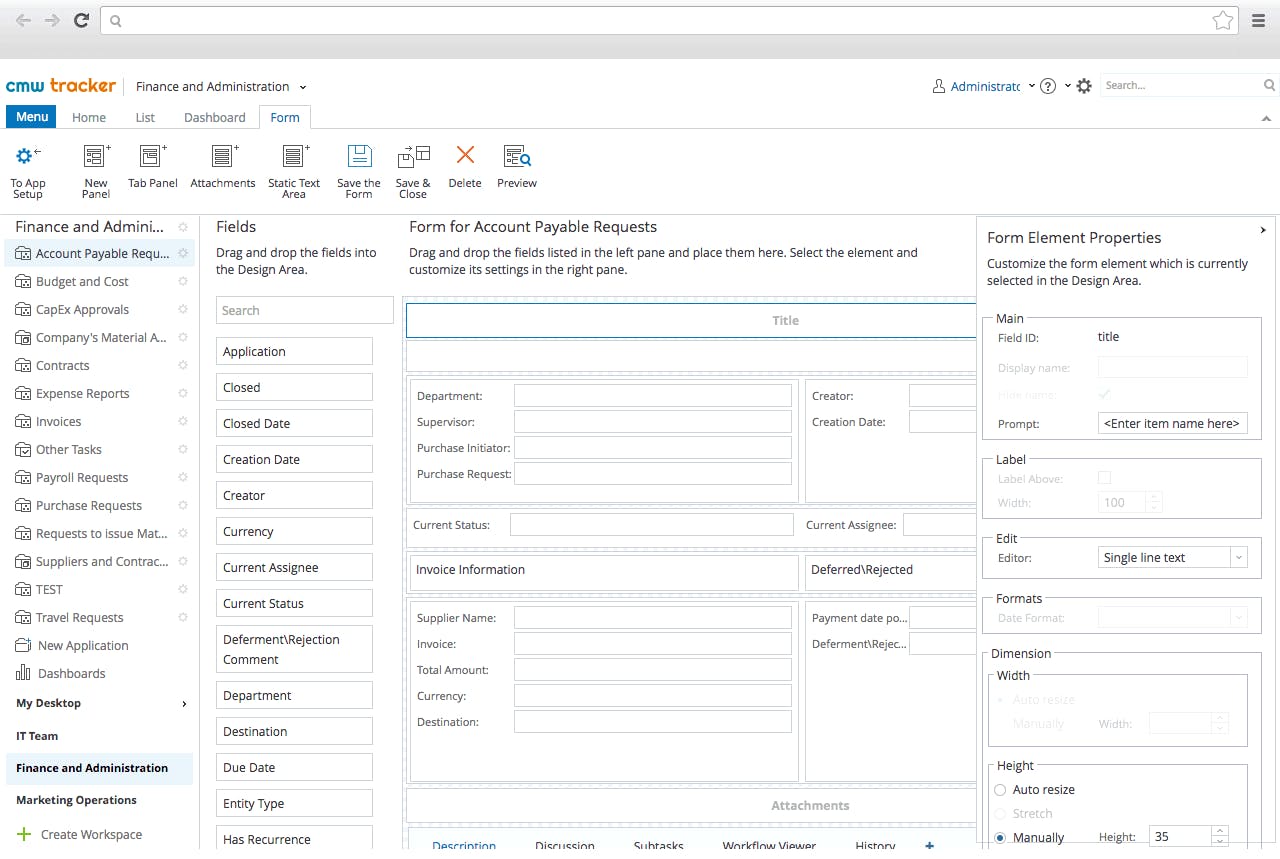Click New Application in the sidebar
The width and height of the screenshot is (1280, 859).
pos(83,646)
